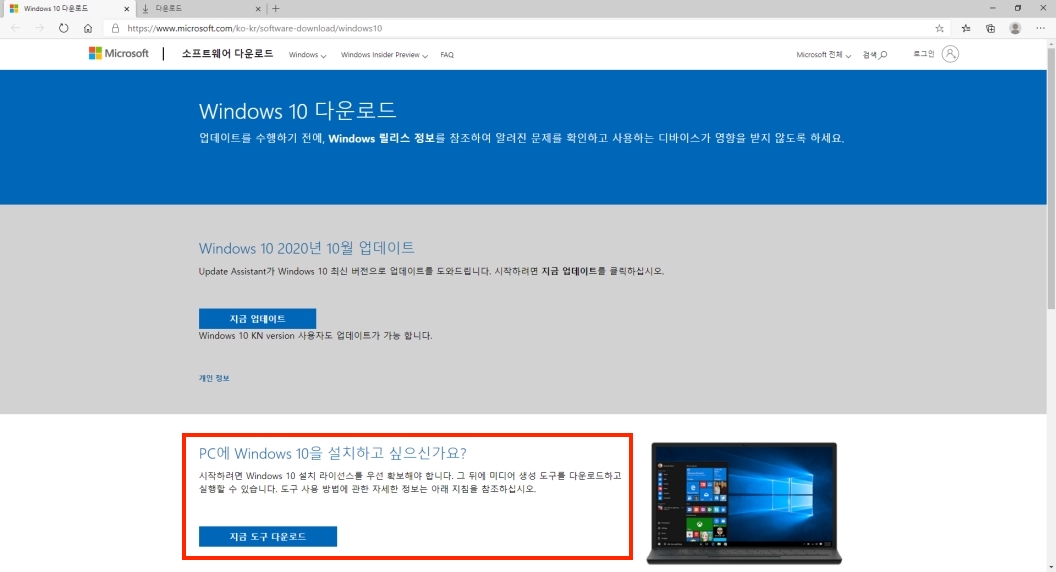Switch to the 다운로드 tab
The image size is (1056, 572).
pyautogui.click(x=201, y=9)
